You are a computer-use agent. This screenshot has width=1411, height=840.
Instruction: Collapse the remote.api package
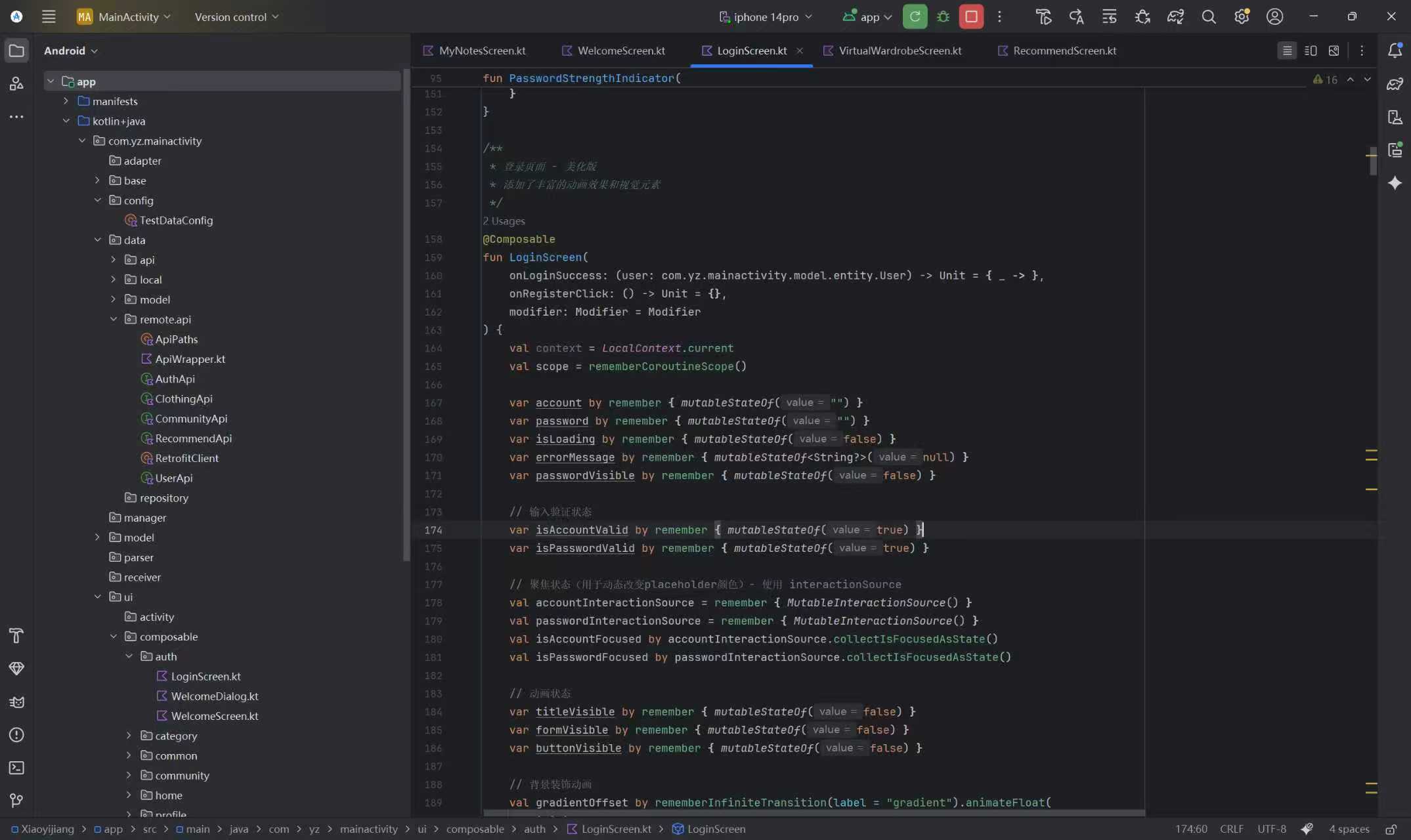tap(114, 319)
